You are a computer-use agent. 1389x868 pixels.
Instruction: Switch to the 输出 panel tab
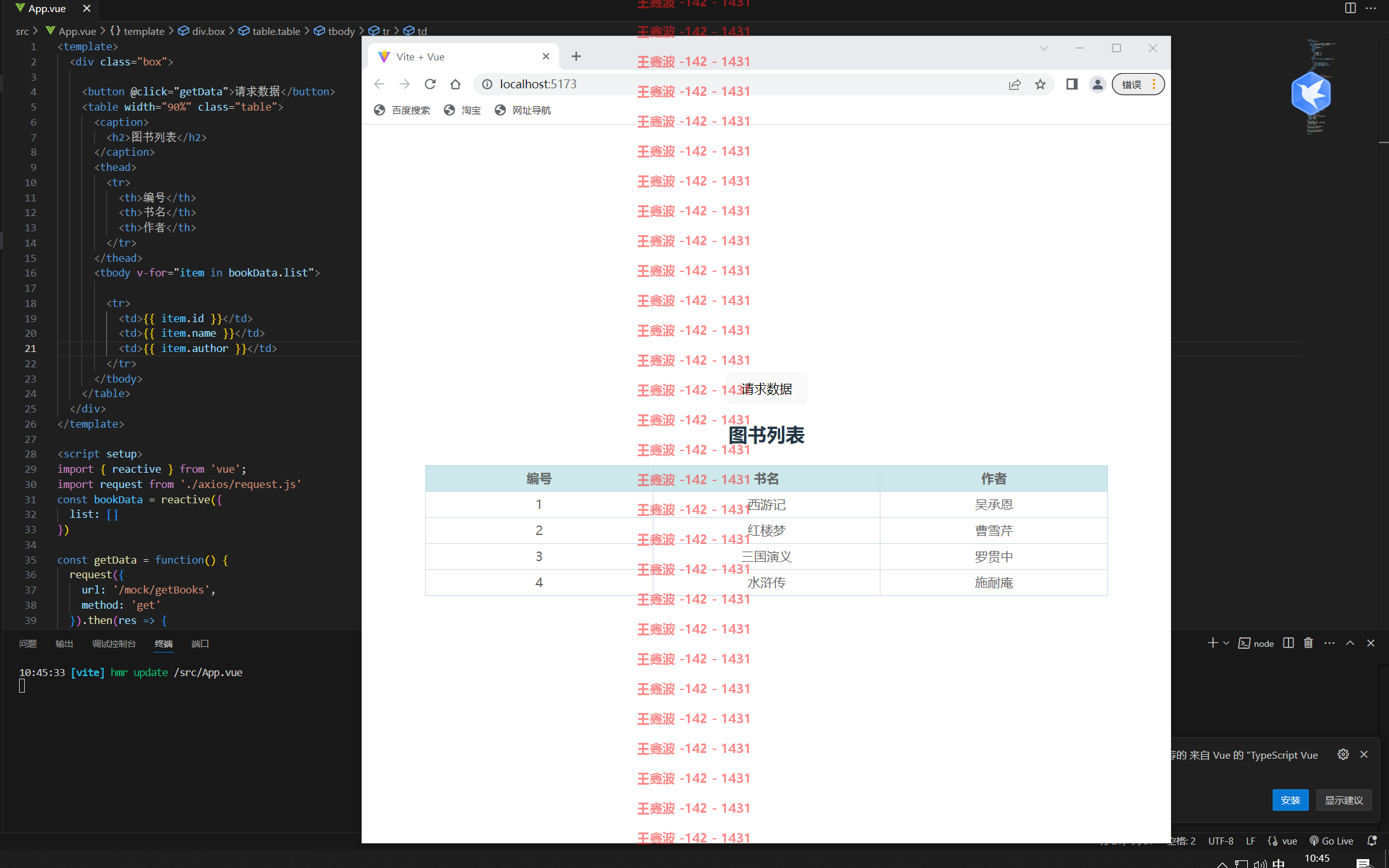click(x=64, y=644)
